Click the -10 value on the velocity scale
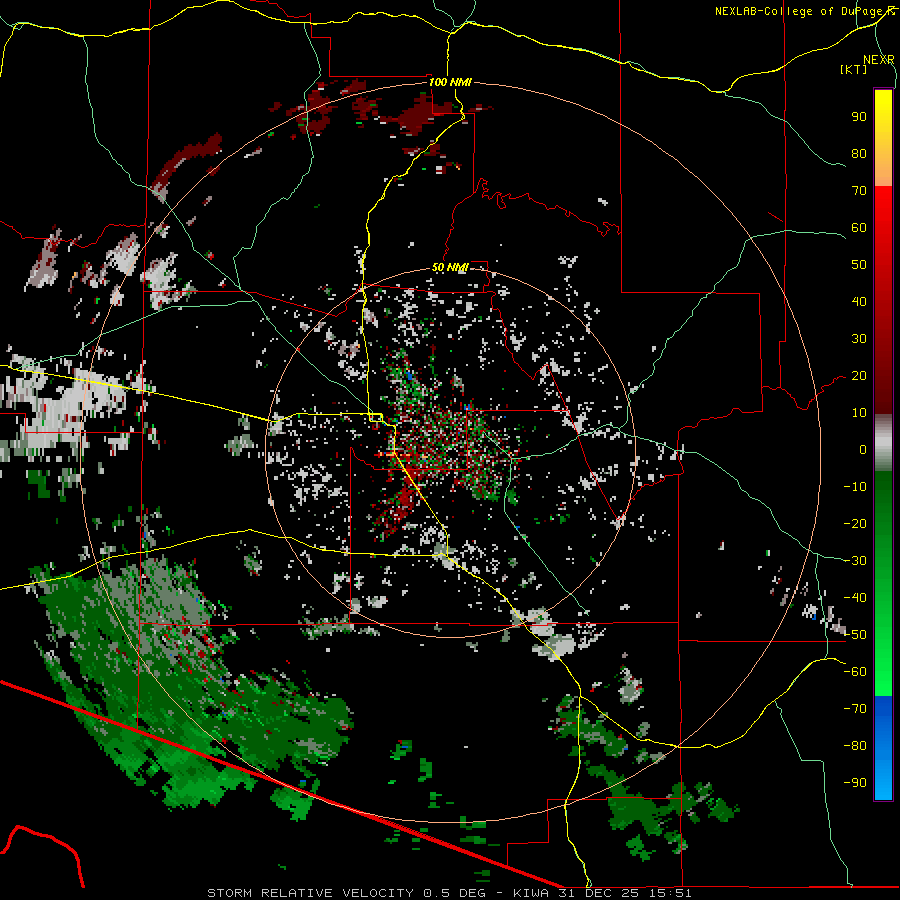 [x=855, y=487]
